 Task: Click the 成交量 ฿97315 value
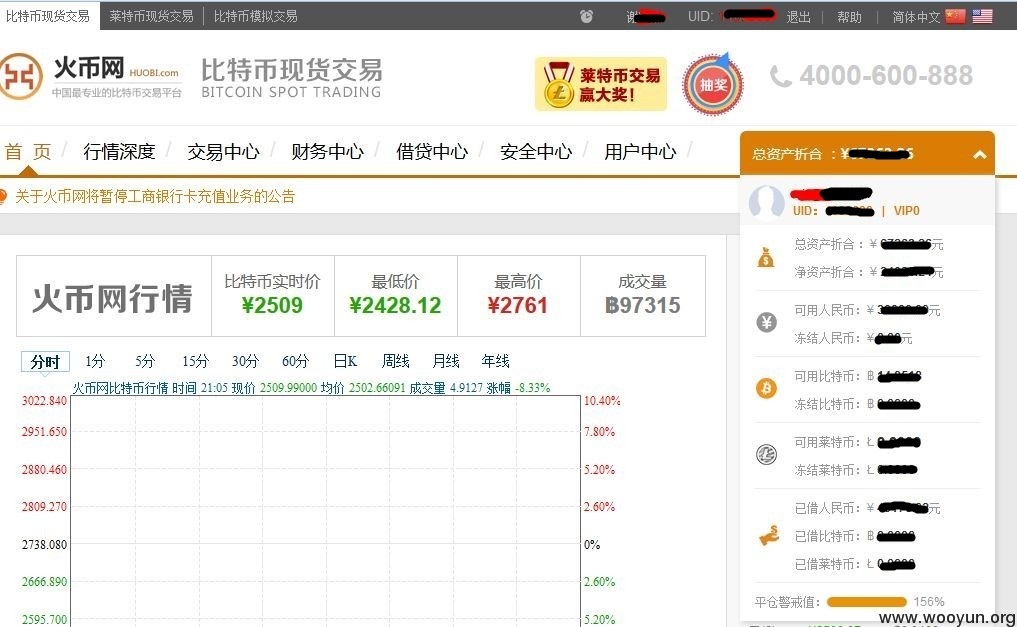pos(643,305)
